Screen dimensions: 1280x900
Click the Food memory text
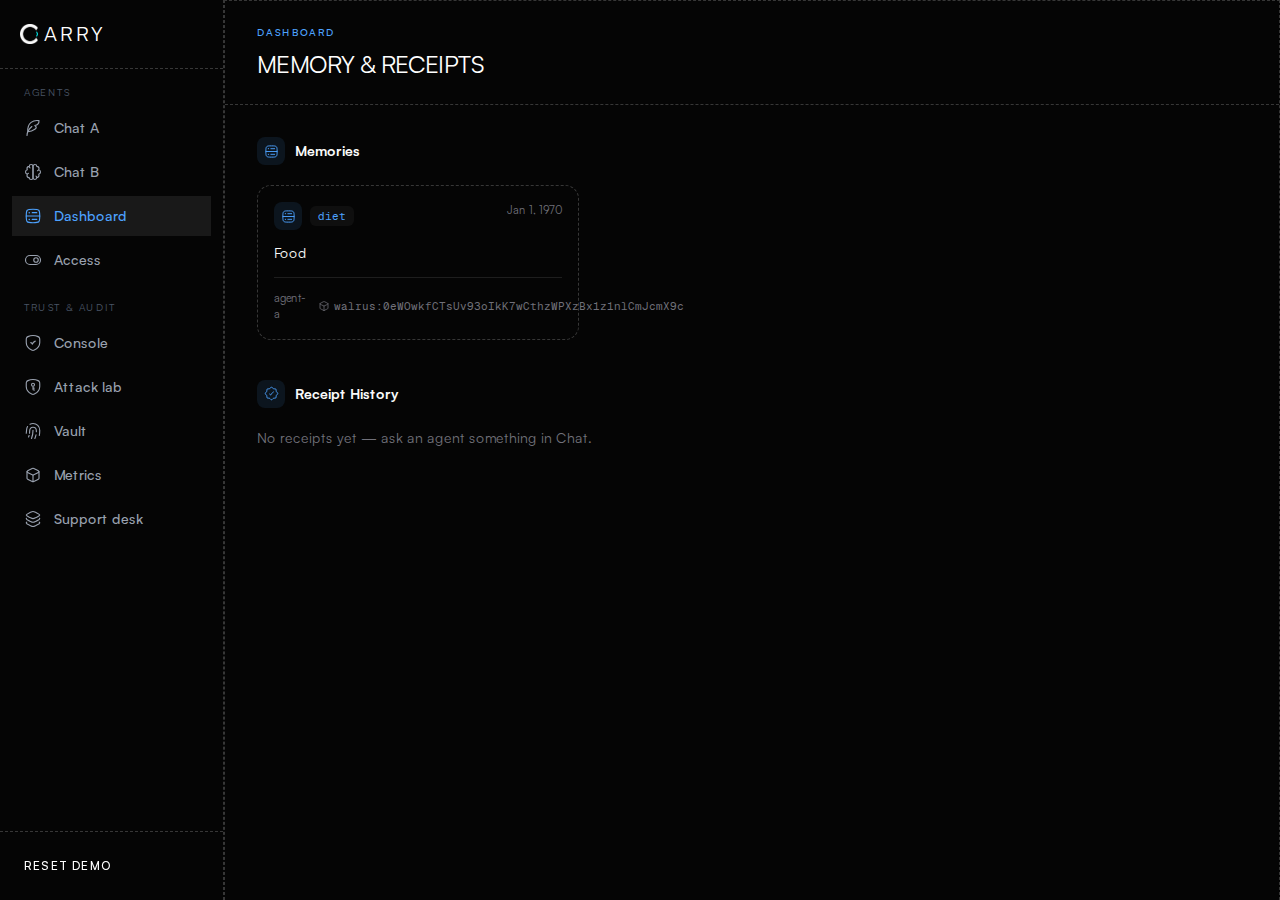[x=290, y=253]
